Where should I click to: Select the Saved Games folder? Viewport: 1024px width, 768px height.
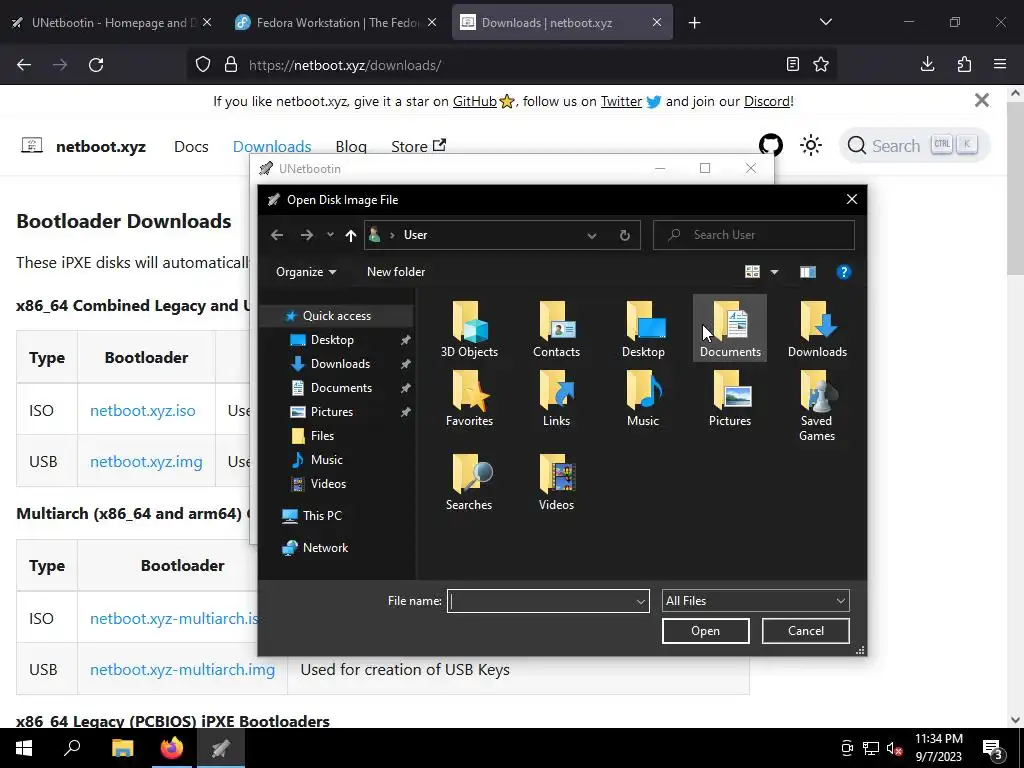pos(817,406)
